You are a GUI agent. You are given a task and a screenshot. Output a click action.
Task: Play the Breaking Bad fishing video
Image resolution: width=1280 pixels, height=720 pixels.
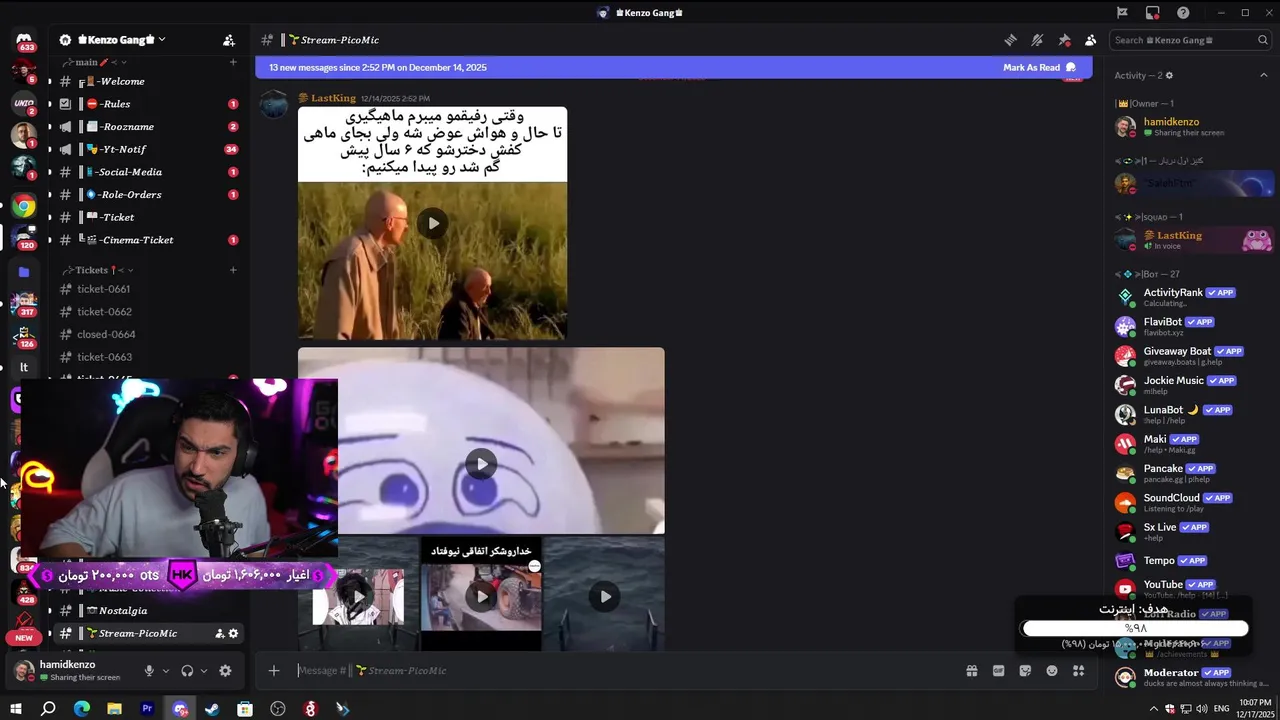[433, 223]
